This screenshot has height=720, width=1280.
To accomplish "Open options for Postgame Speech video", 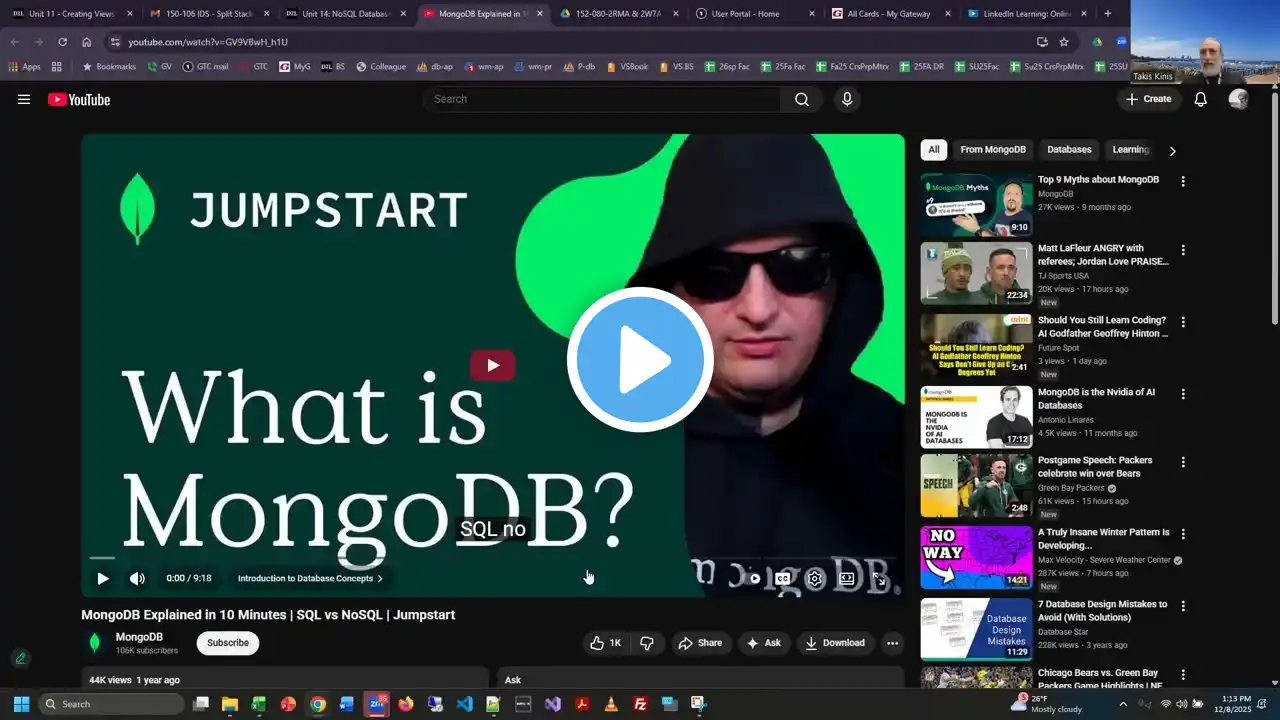I will point(1183,462).
